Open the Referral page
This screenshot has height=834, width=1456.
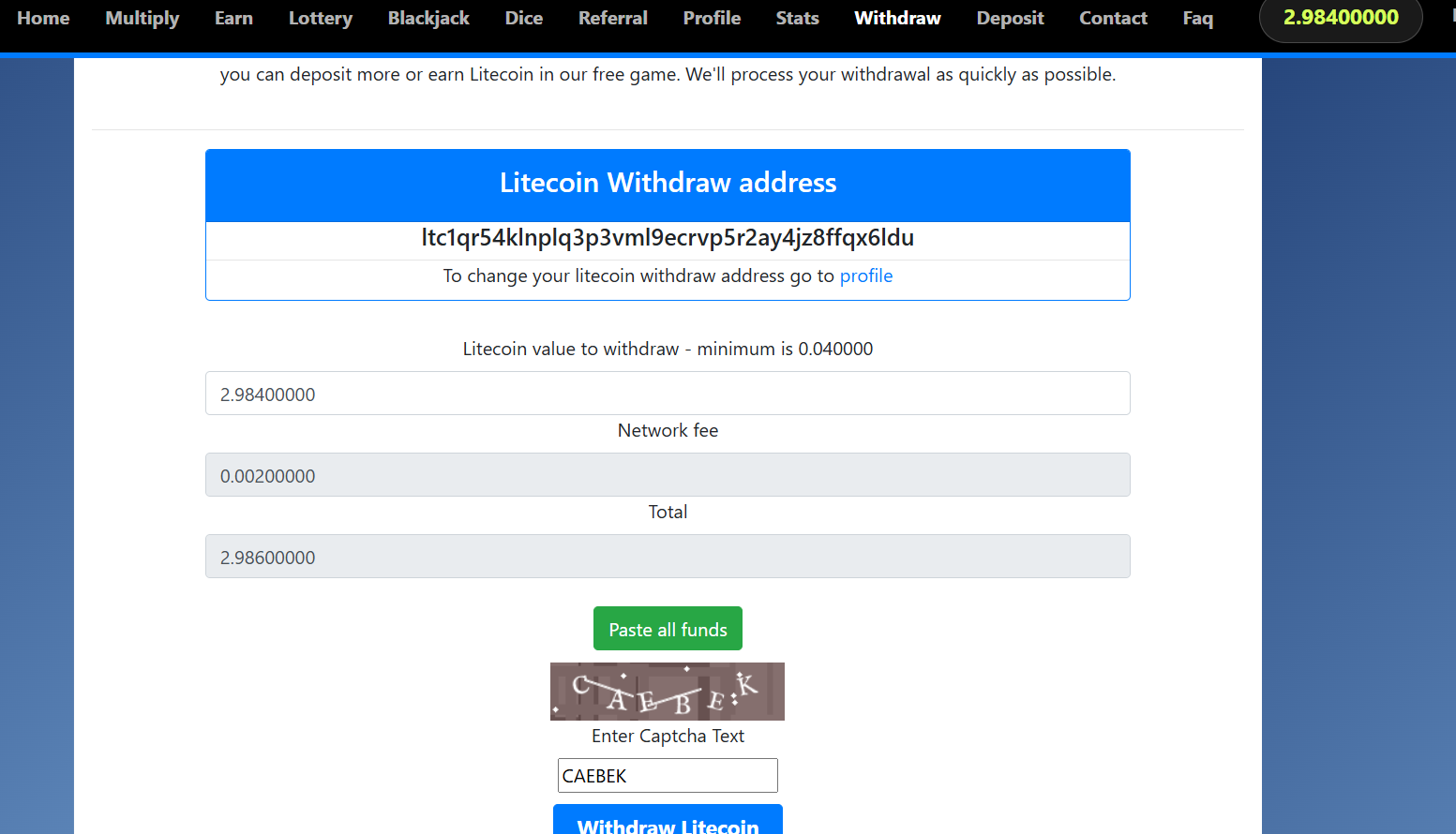[x=613, y=19]
